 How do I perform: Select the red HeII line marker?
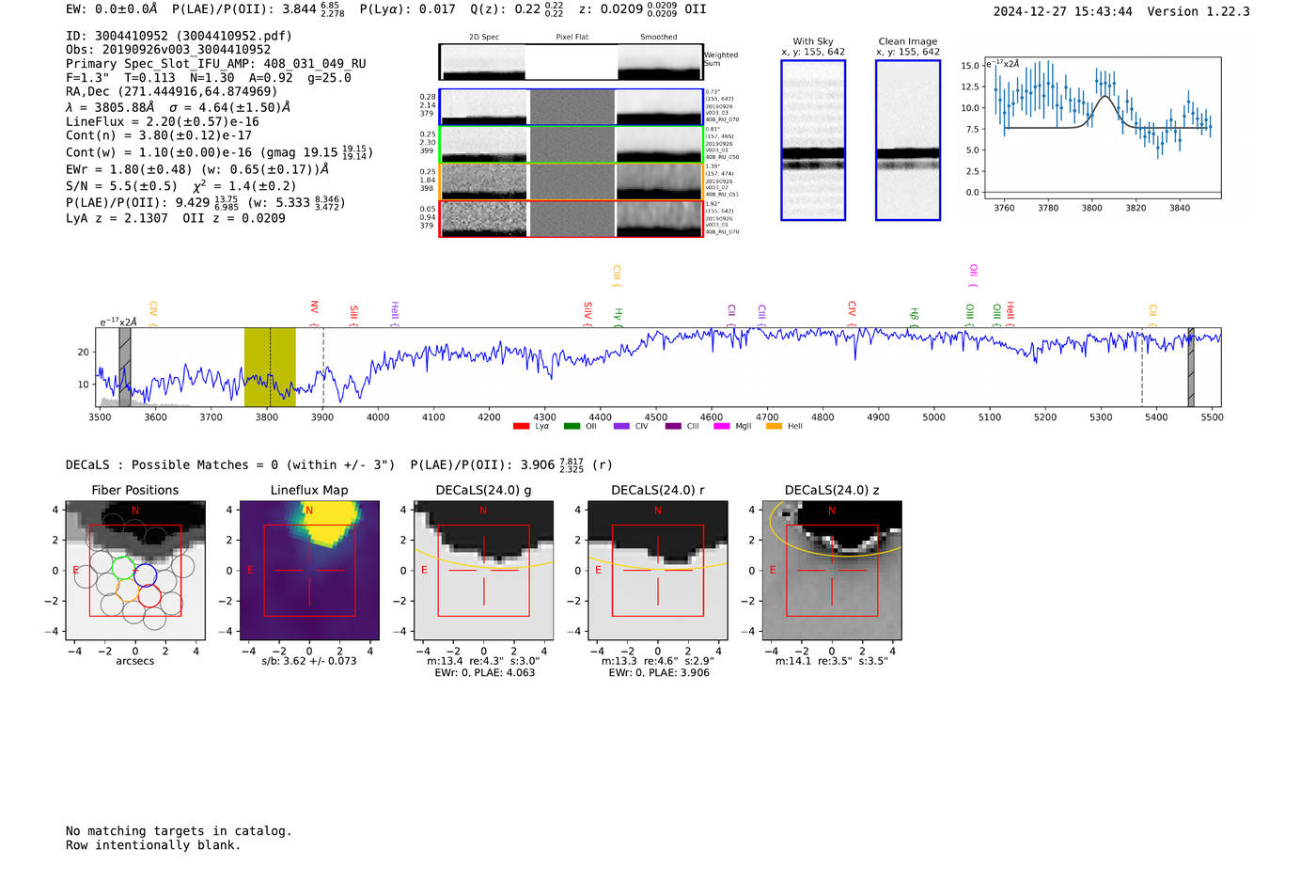1010,313
